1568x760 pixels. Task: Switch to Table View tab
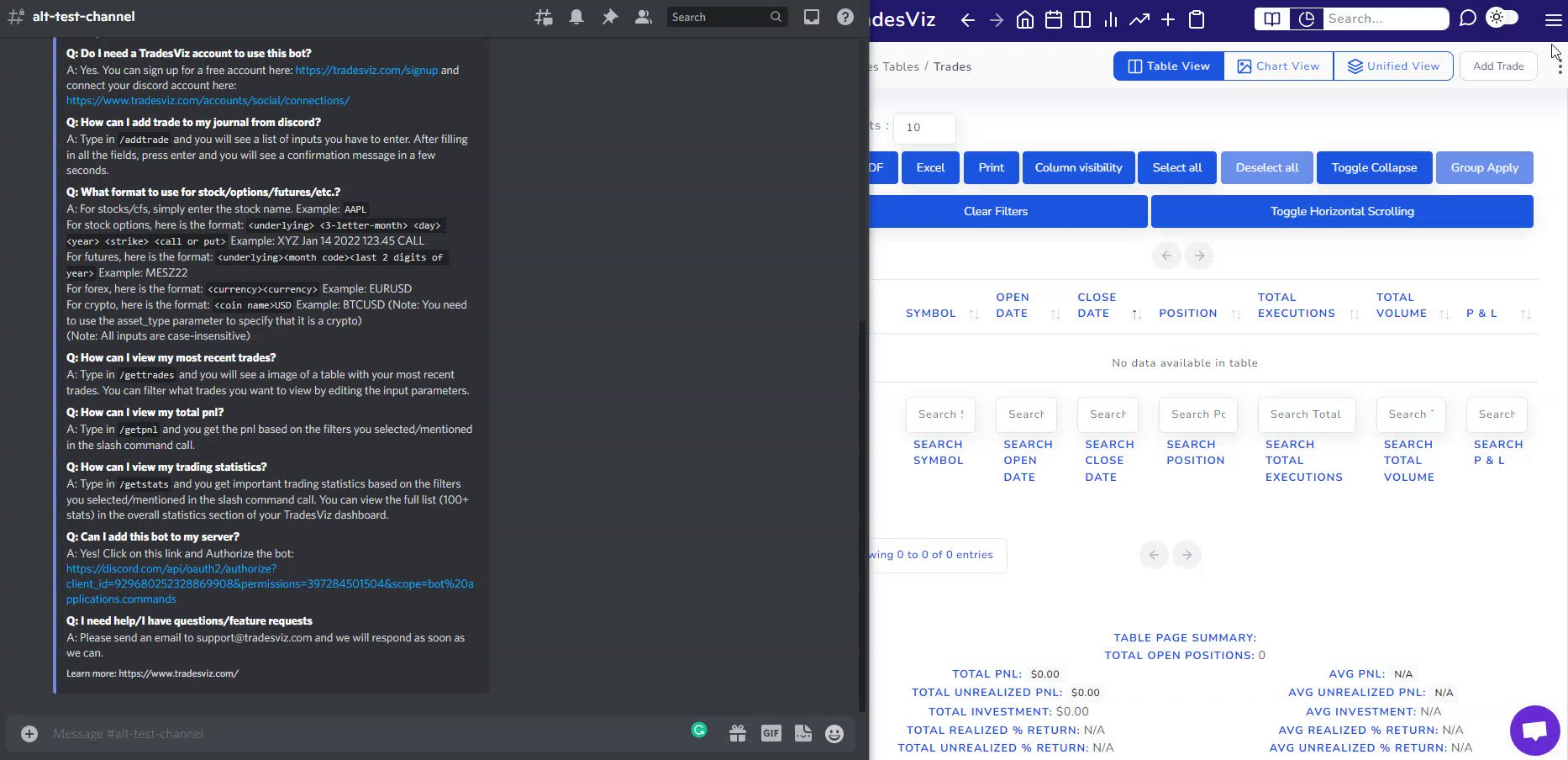pyautogui.click(x=1169, y=66)
